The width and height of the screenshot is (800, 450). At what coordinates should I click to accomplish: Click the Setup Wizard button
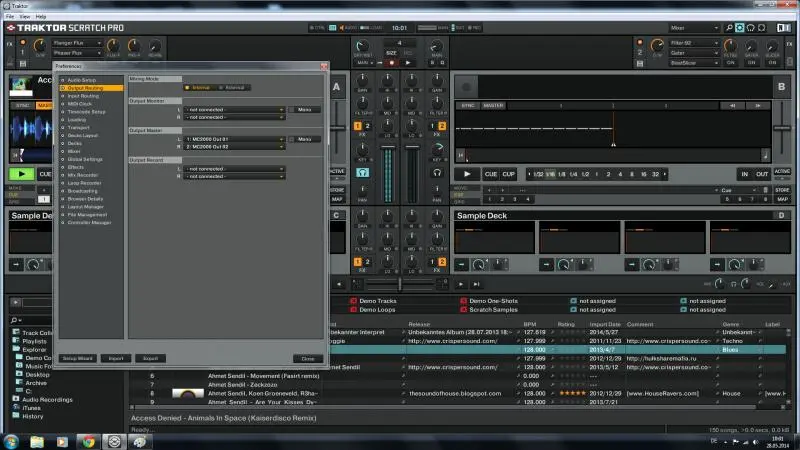click(77, 357)
